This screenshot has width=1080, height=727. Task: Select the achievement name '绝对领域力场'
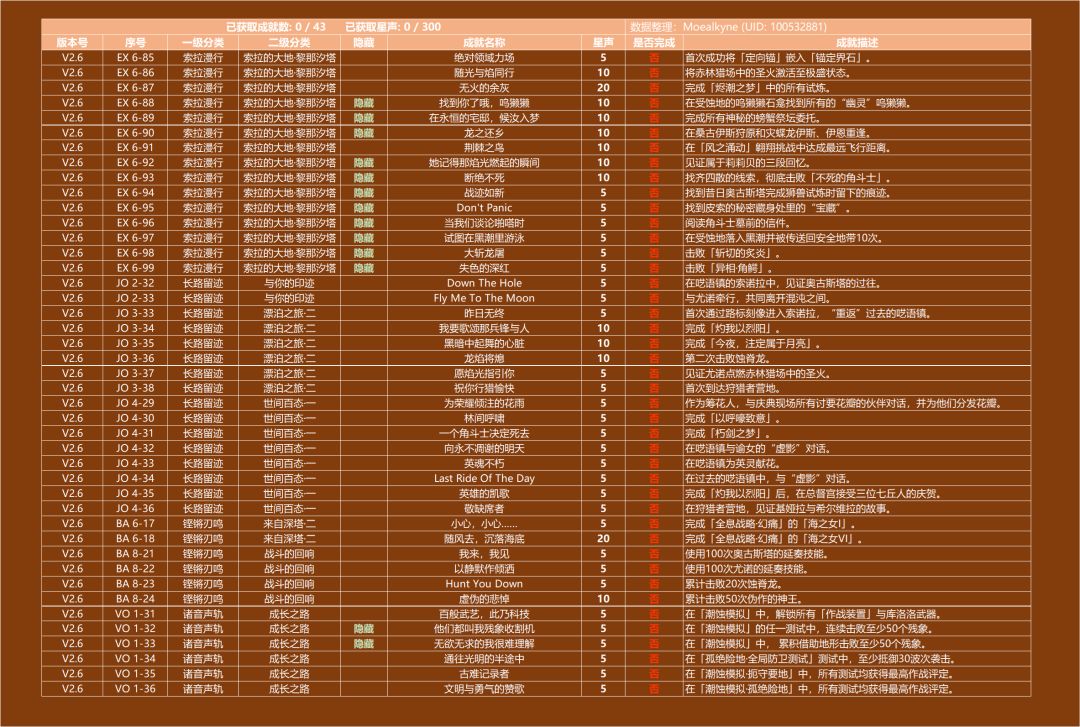coord(484,58)
